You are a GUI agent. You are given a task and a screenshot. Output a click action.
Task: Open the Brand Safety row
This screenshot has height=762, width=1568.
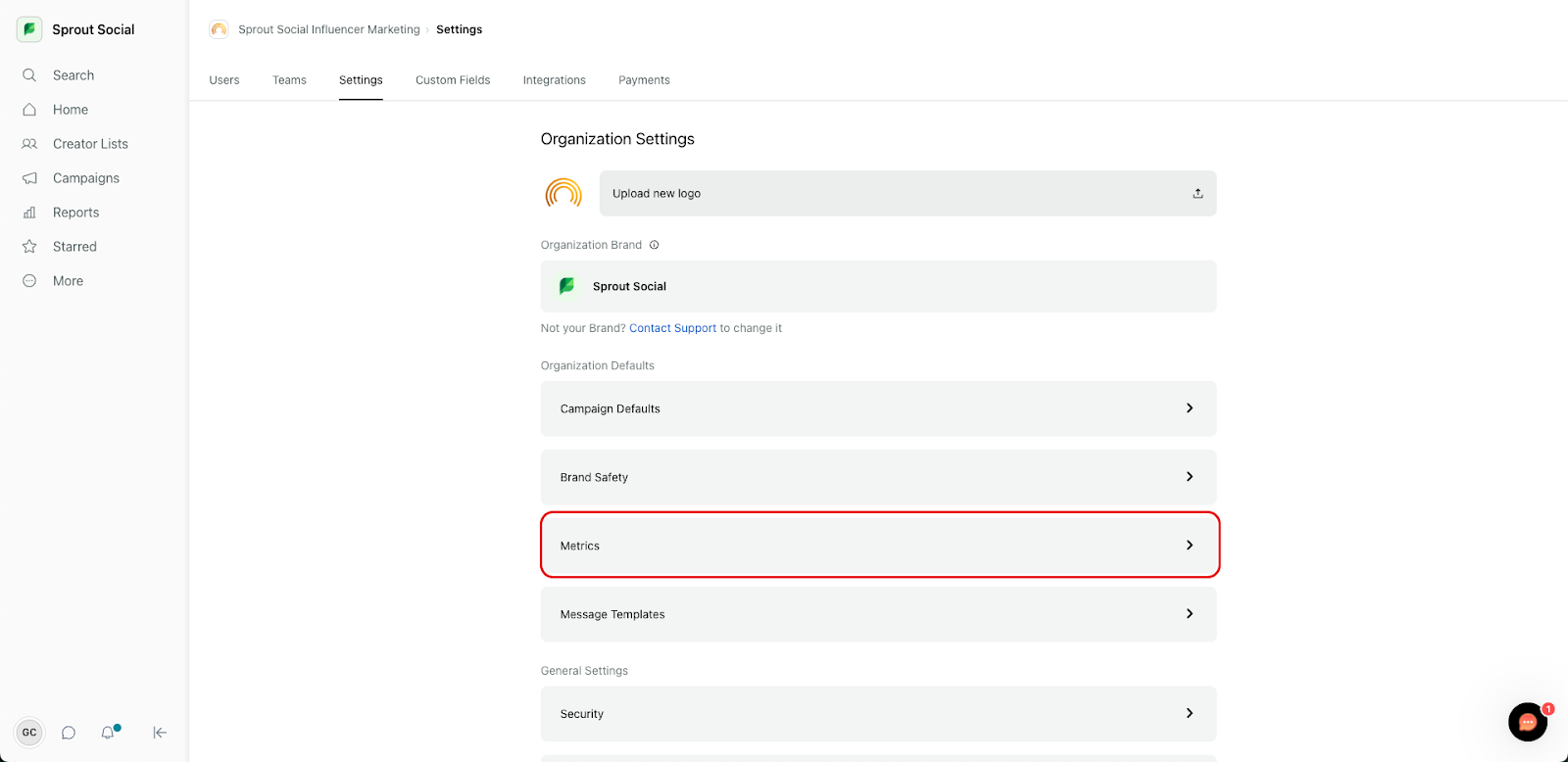[x=878, y=477]
